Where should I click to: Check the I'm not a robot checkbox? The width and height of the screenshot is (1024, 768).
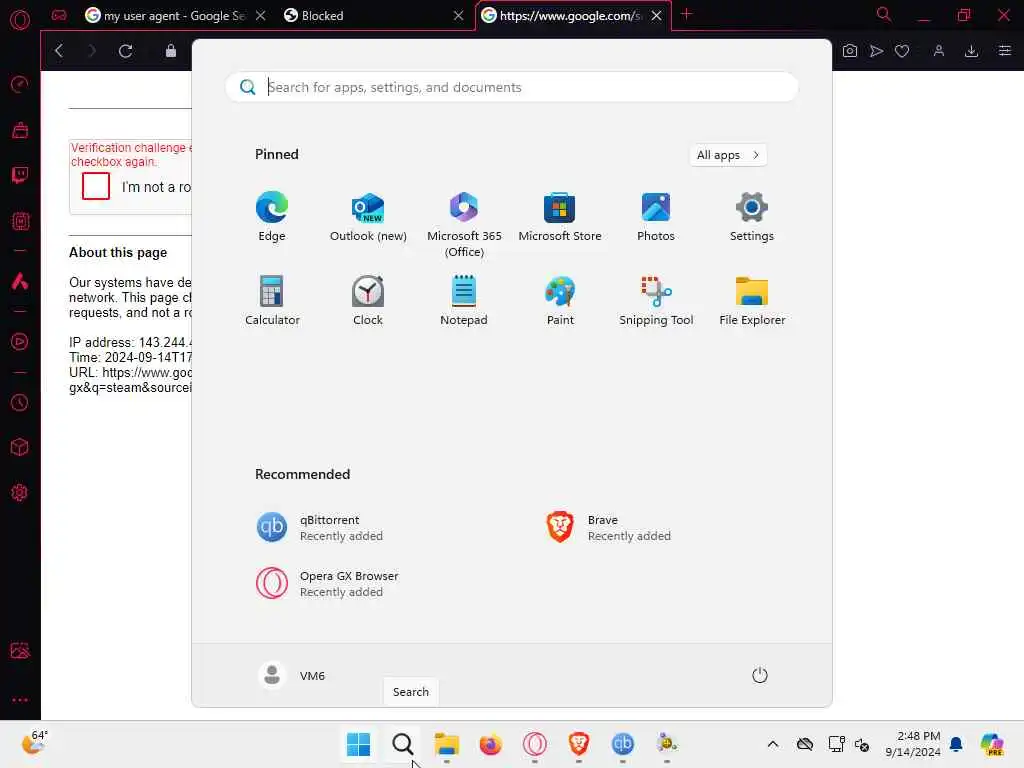[x=96, y=186]
